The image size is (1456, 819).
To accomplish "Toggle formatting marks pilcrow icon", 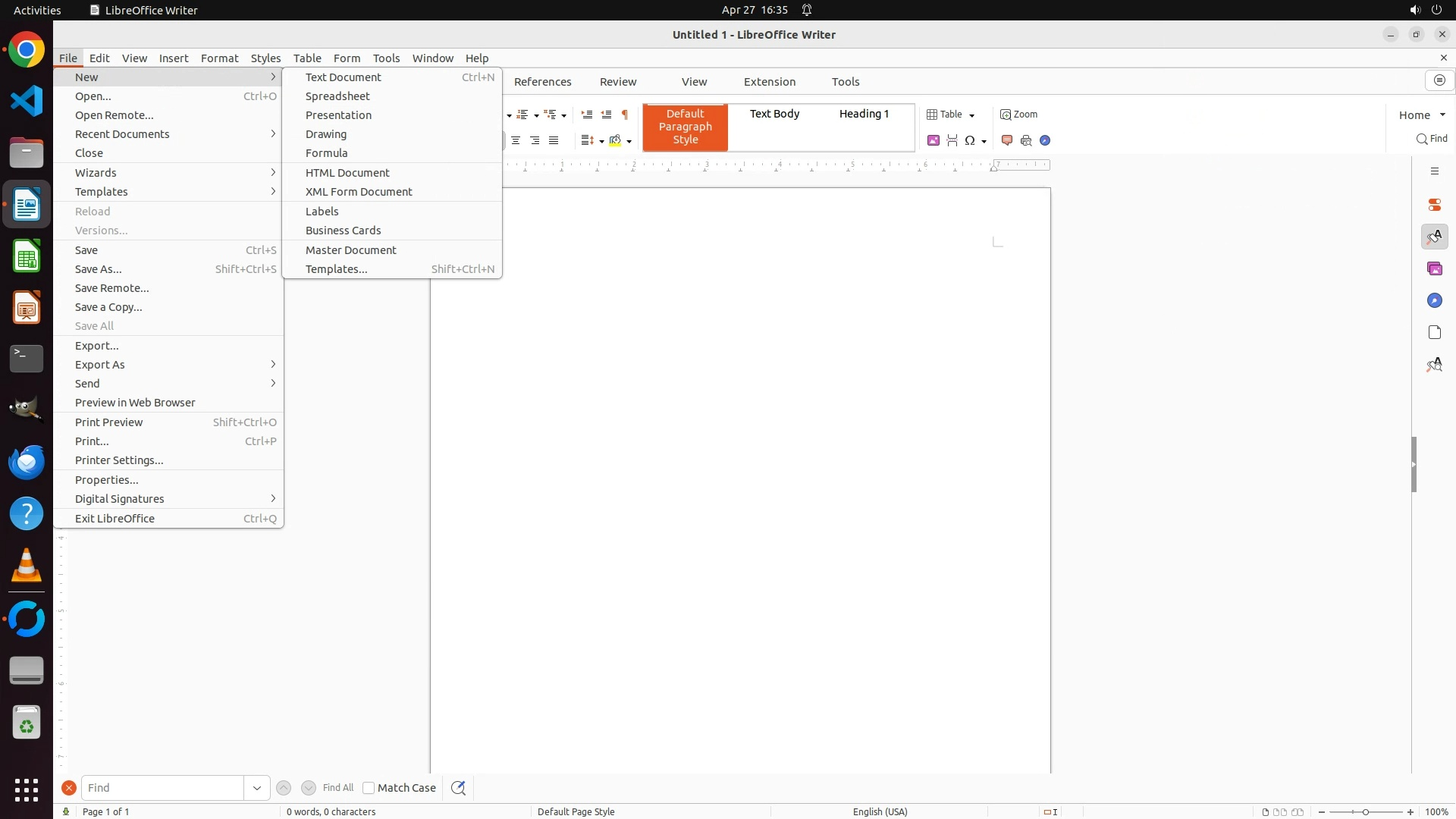I will click(625, 115).
